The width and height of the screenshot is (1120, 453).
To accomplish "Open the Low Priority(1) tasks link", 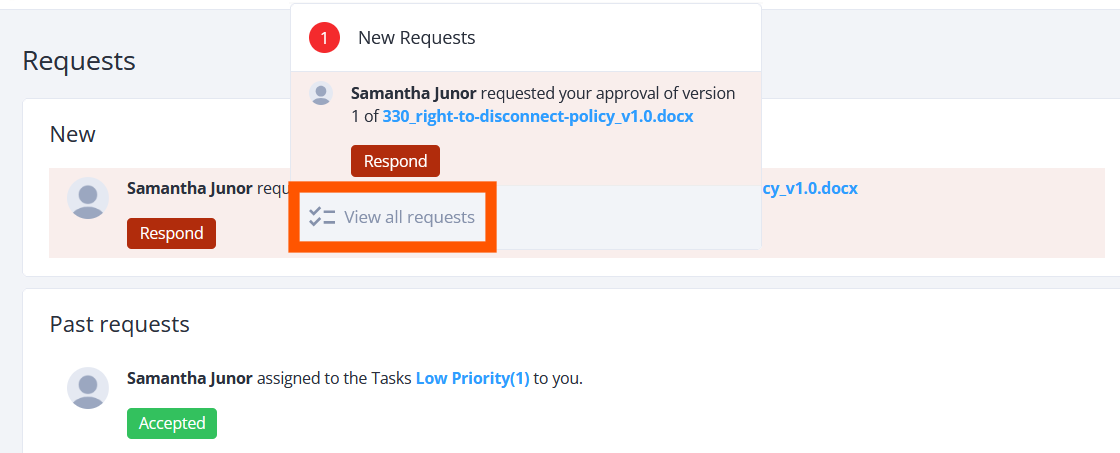I will pyautogui.click(x=472, y=378).
